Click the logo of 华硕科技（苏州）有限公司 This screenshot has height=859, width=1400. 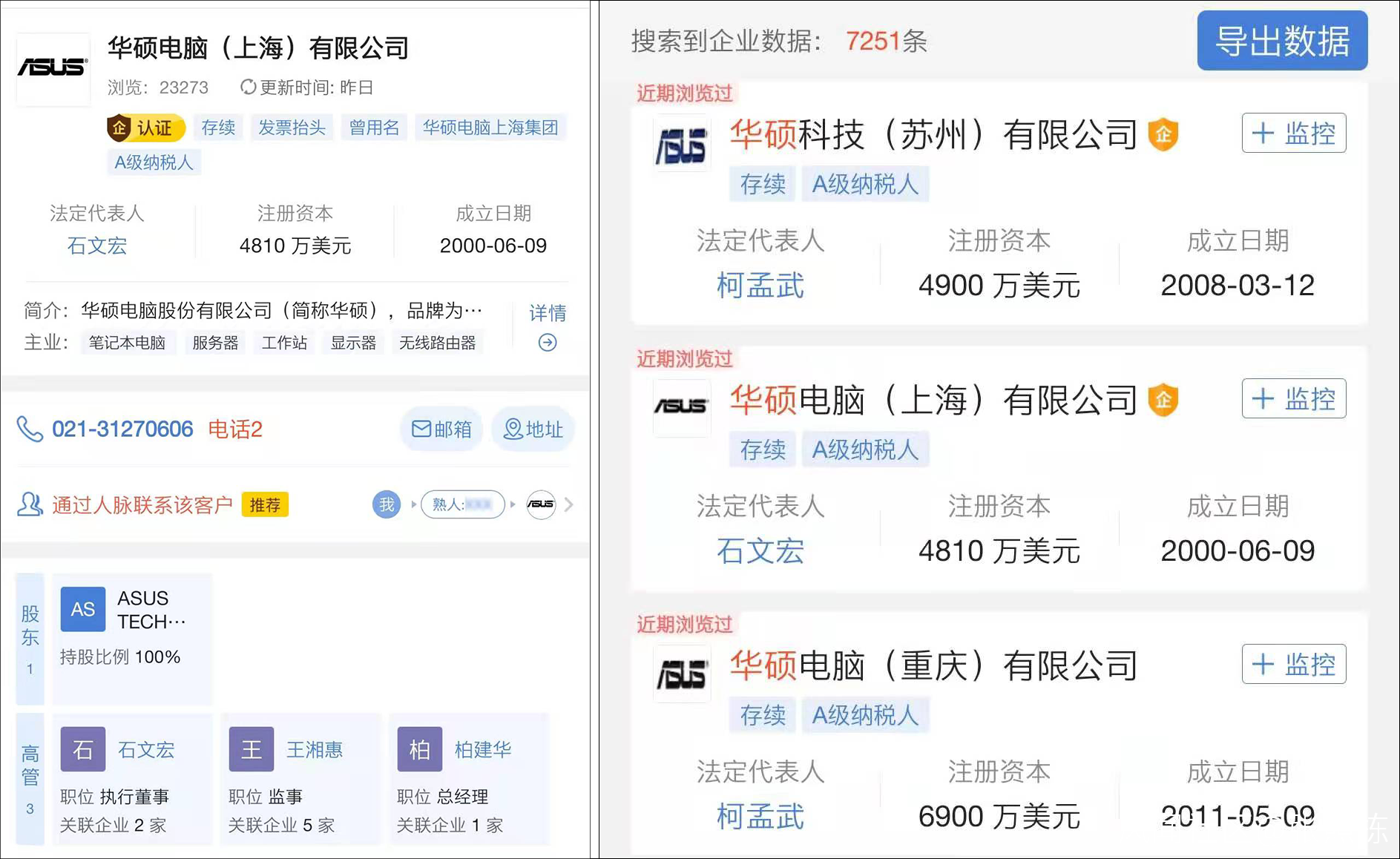point(682,144)
